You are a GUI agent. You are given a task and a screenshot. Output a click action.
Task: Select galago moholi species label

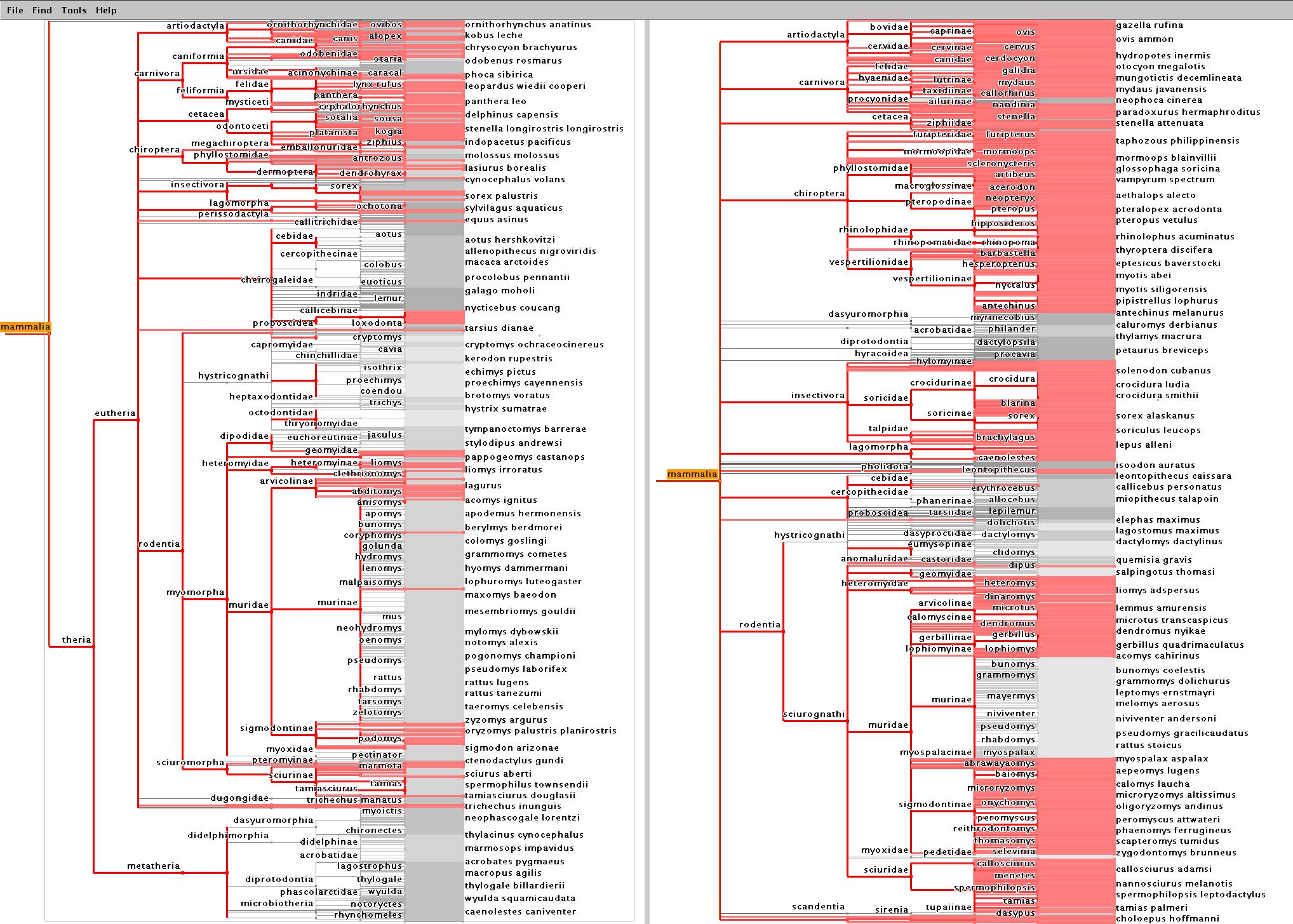500,290
